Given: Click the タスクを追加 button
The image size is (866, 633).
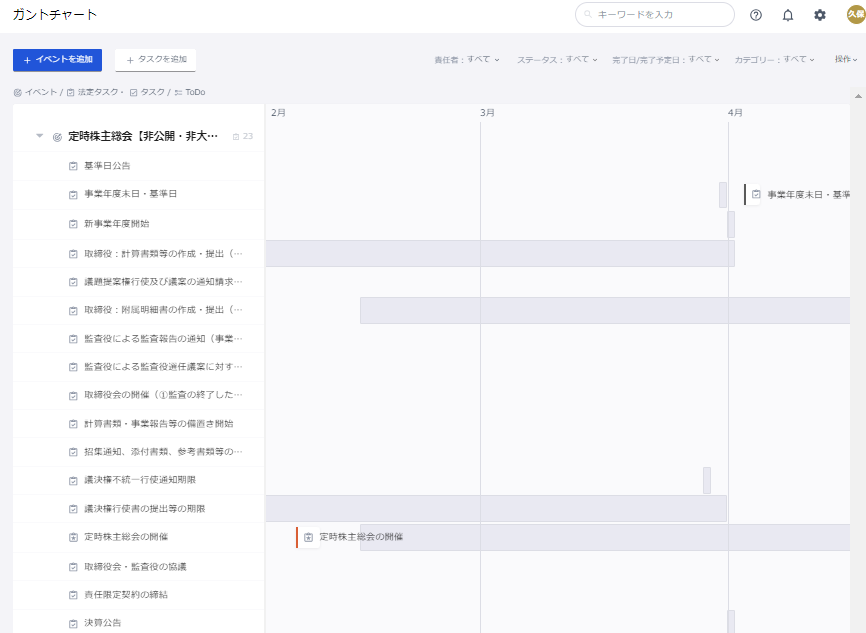Looking at the screenshot, I should [x=155, y=60].
